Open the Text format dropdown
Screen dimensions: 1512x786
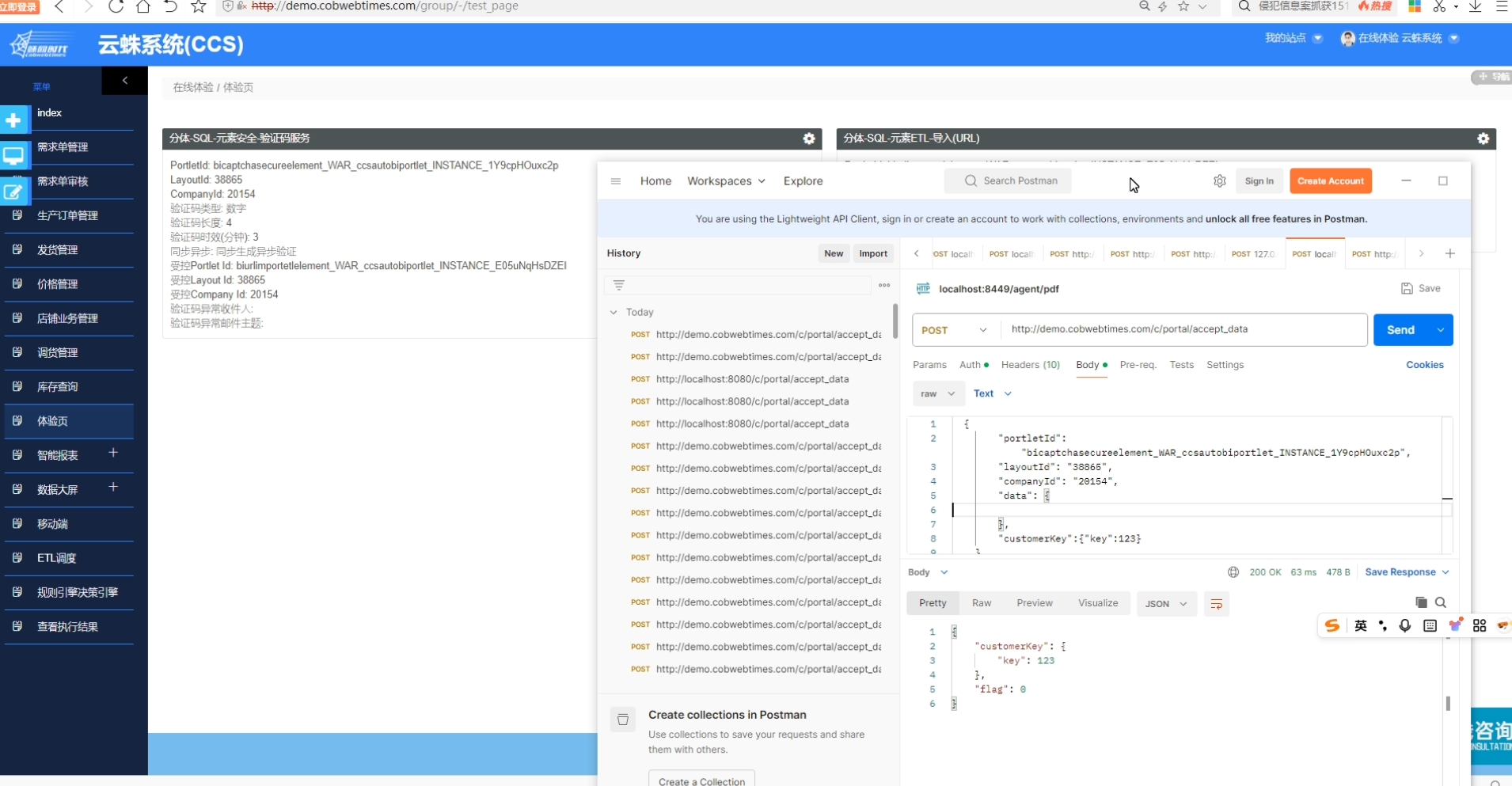993,393
